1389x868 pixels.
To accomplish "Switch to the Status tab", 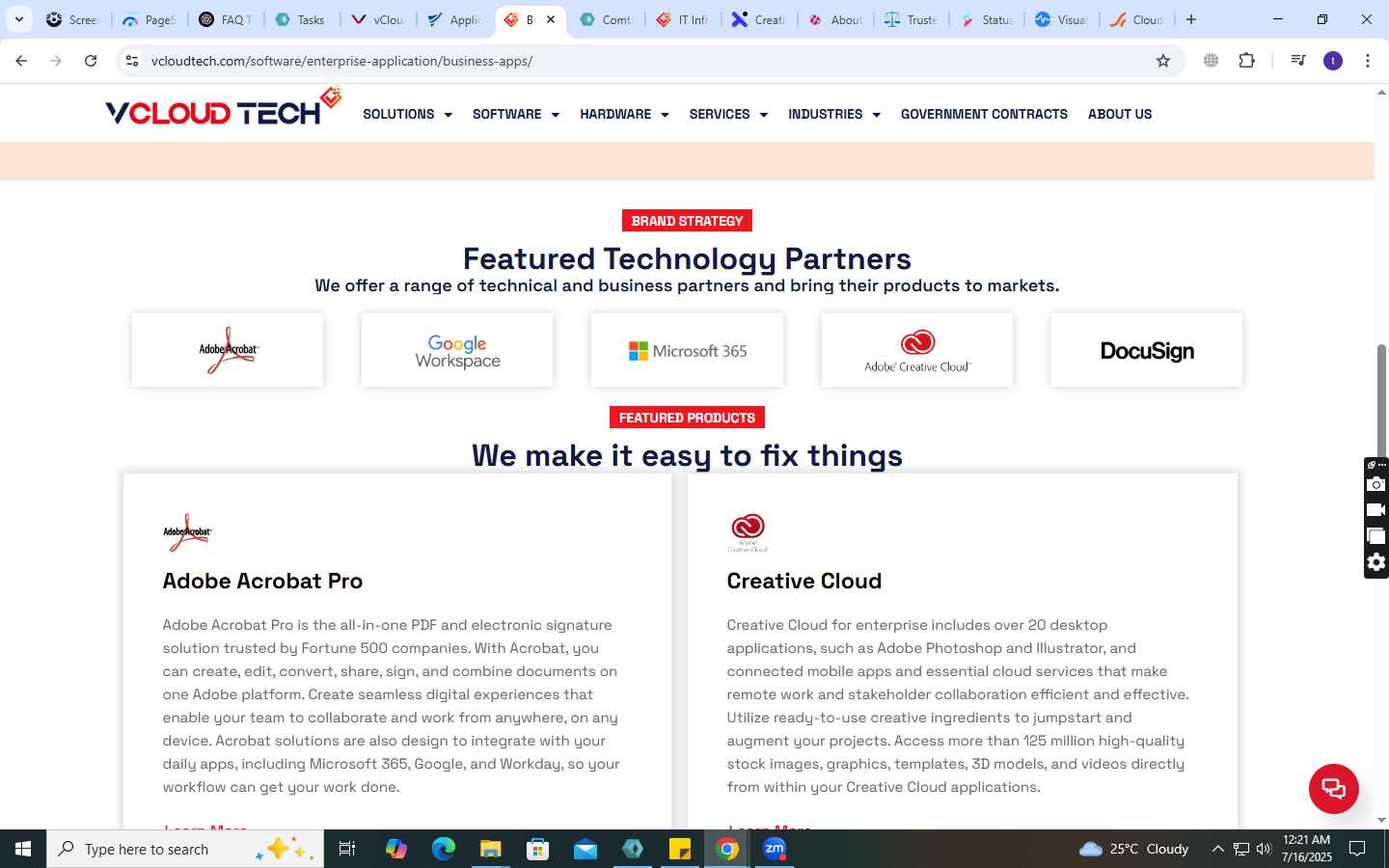I will [987, 19].
